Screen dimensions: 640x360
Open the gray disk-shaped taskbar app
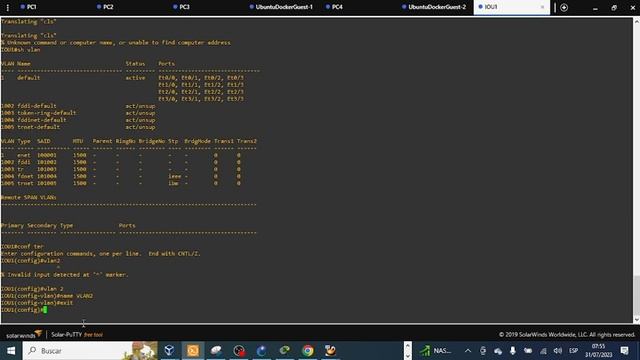216,351
